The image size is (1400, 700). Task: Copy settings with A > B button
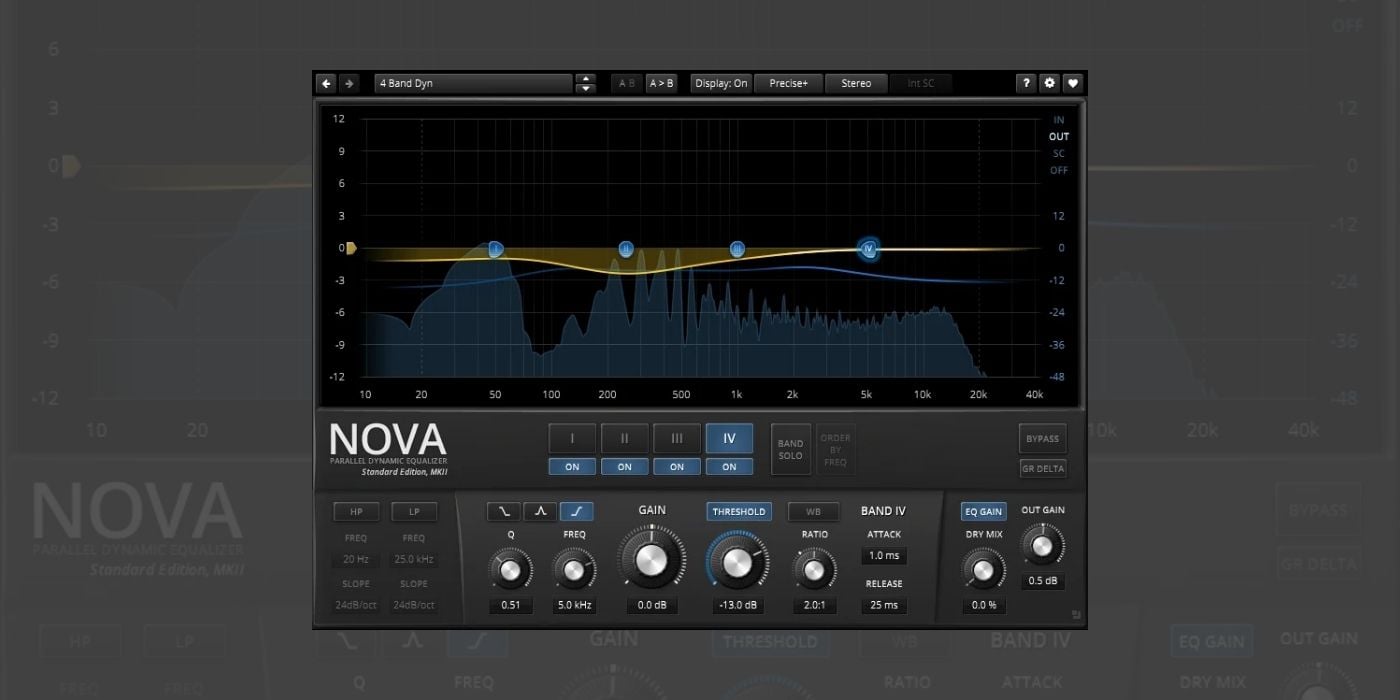click(661, 83)
